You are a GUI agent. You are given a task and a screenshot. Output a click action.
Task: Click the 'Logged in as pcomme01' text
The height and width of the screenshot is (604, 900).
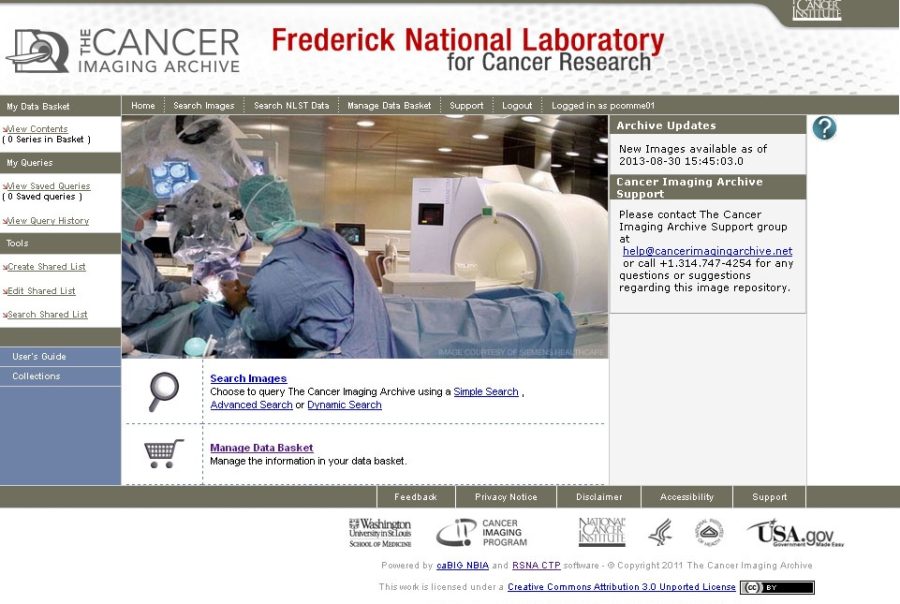[x=603, y=106]
